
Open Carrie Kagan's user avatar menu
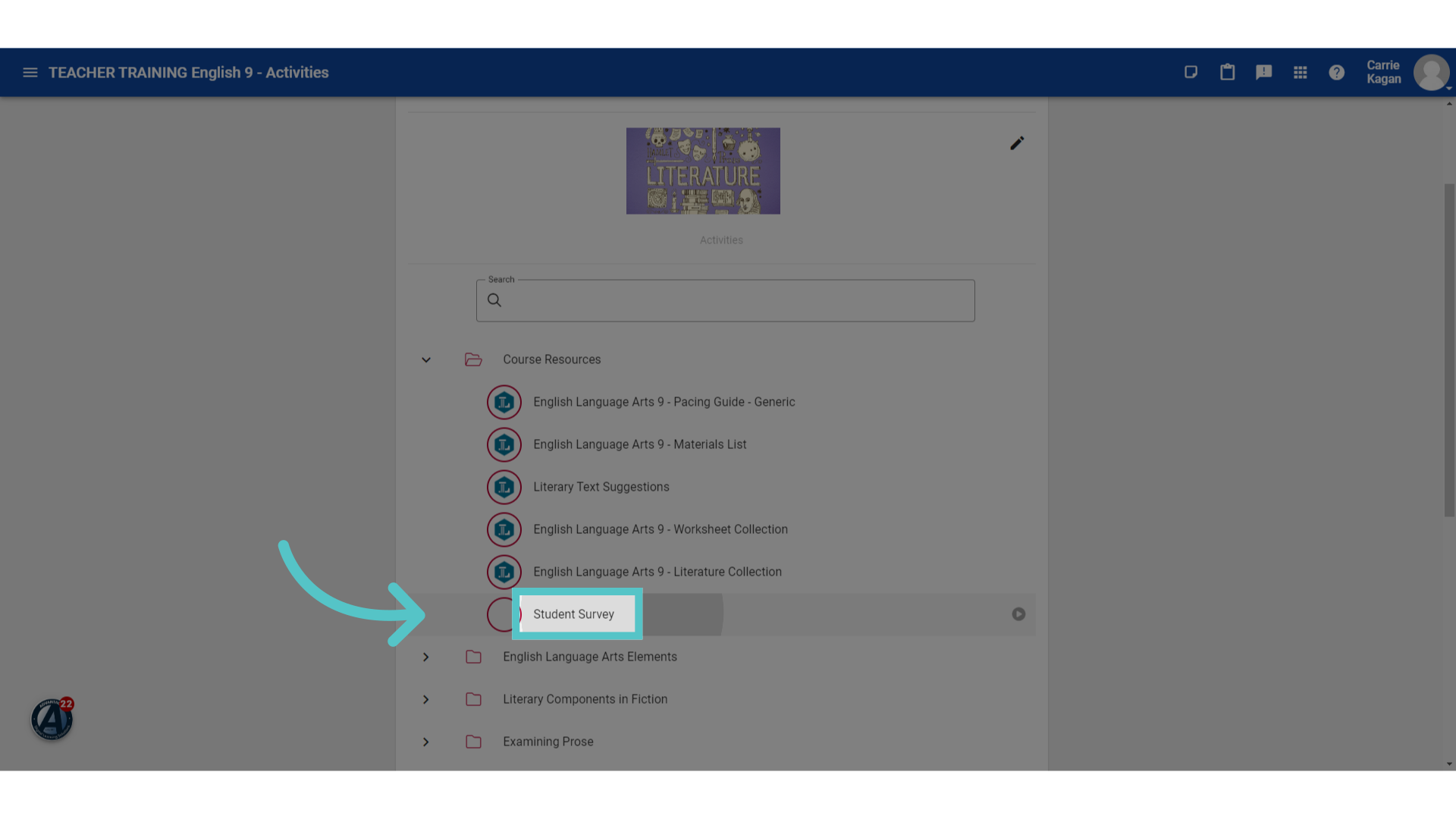point(1431,73)
